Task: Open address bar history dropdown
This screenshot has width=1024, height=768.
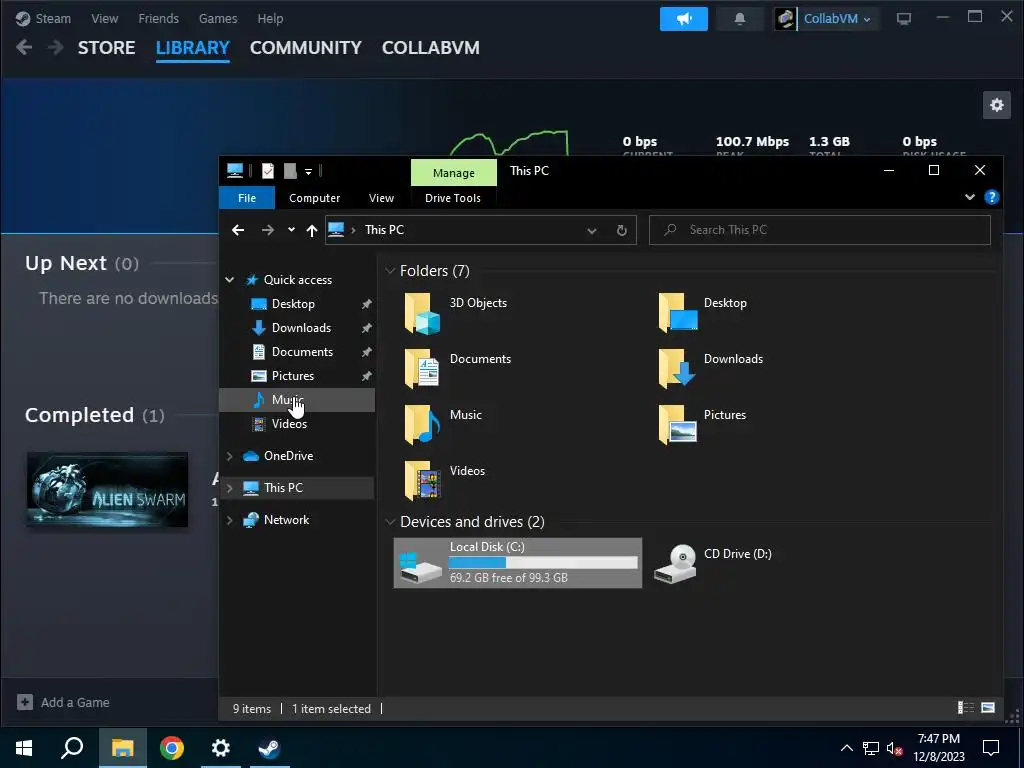Action: click(x=592, y=231)
